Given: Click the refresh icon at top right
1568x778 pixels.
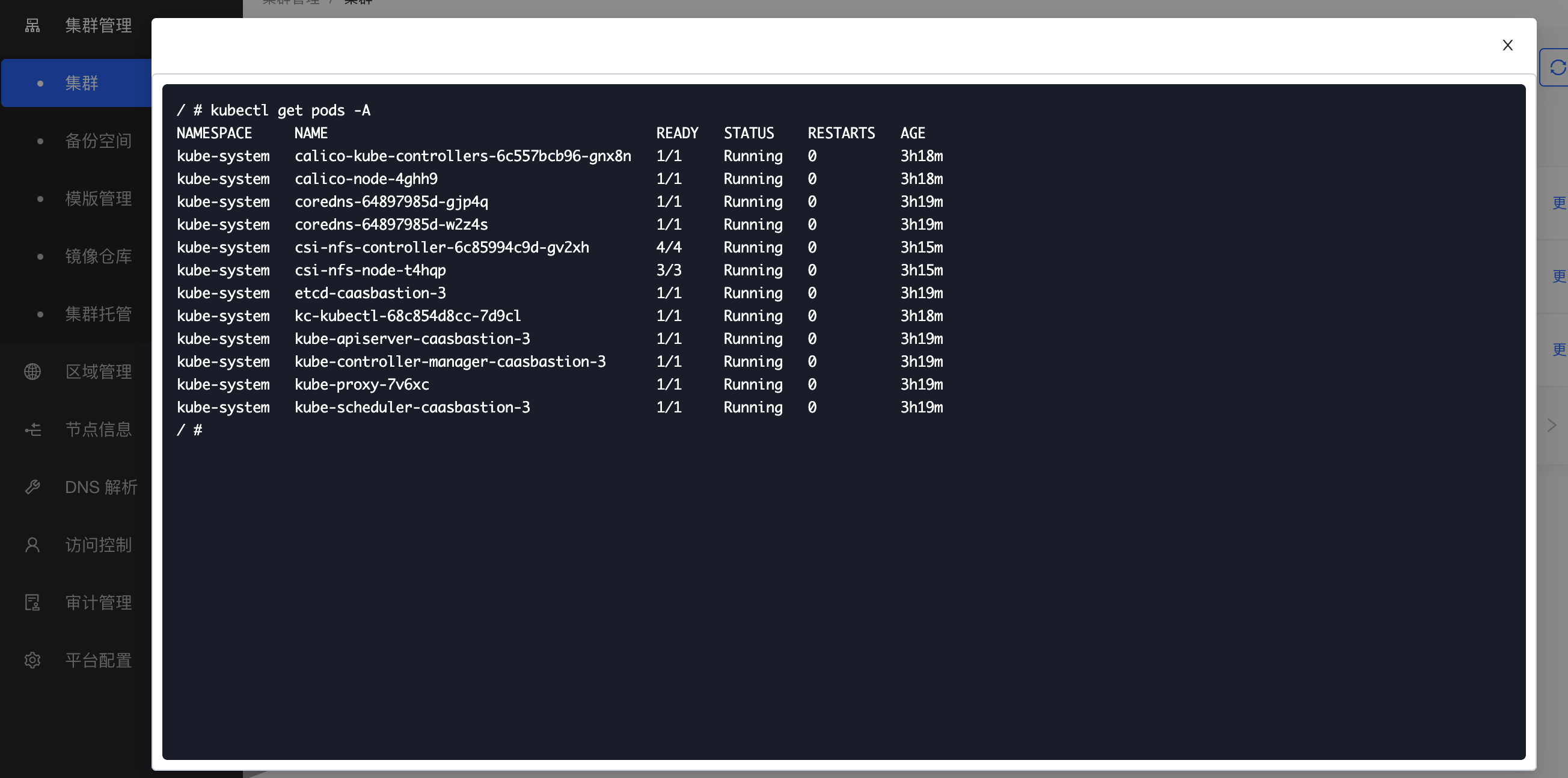Looking at the screenshot, I should [x=1558, y=67].
